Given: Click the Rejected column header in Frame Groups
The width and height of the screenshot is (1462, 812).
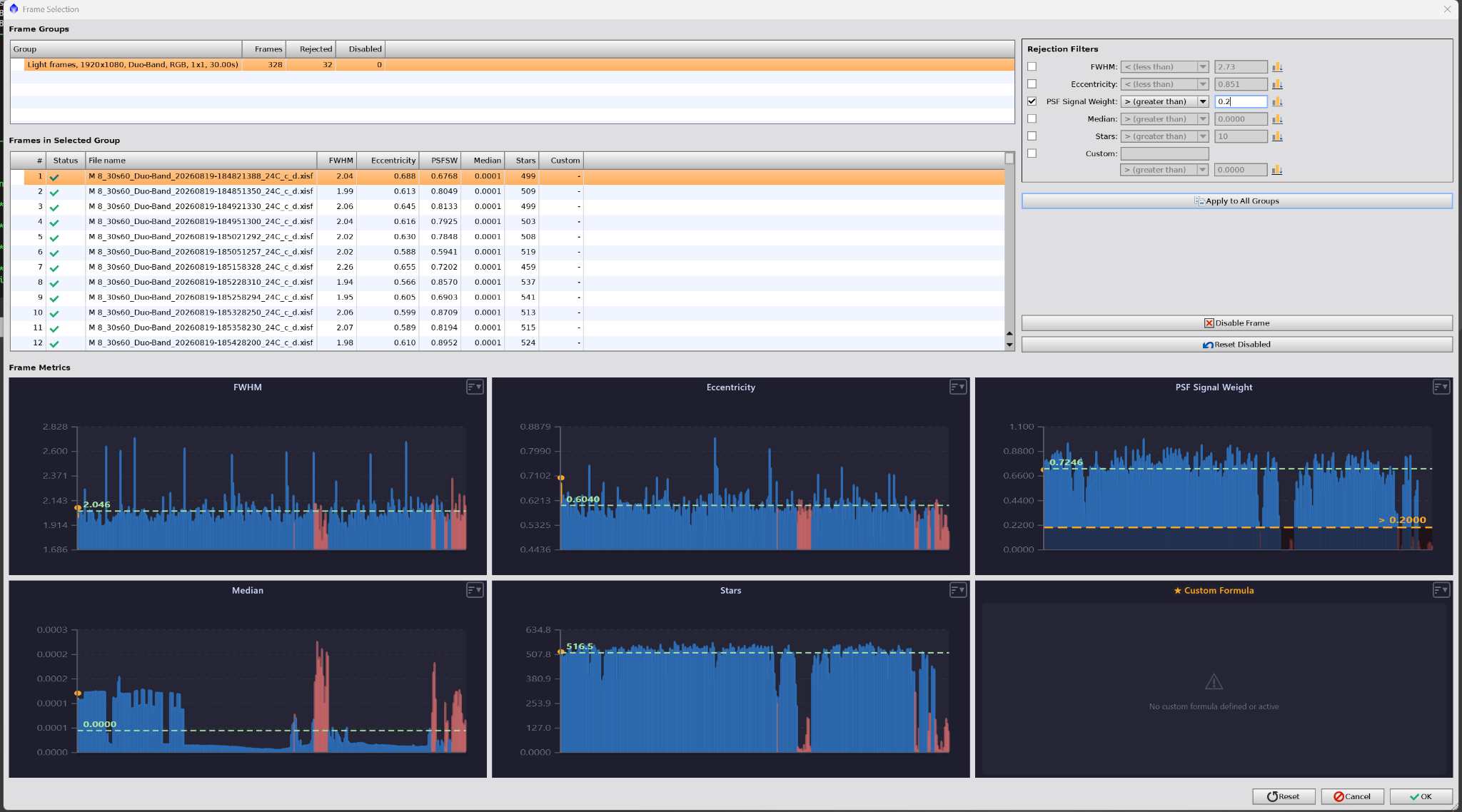Looking at the screenshot, I should click(x=311, y=49).
